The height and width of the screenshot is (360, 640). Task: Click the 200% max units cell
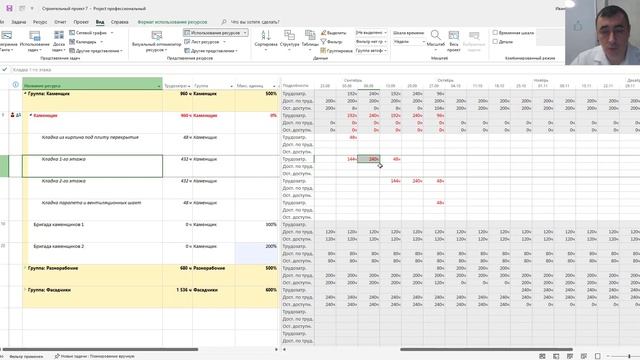click(256, 253)
